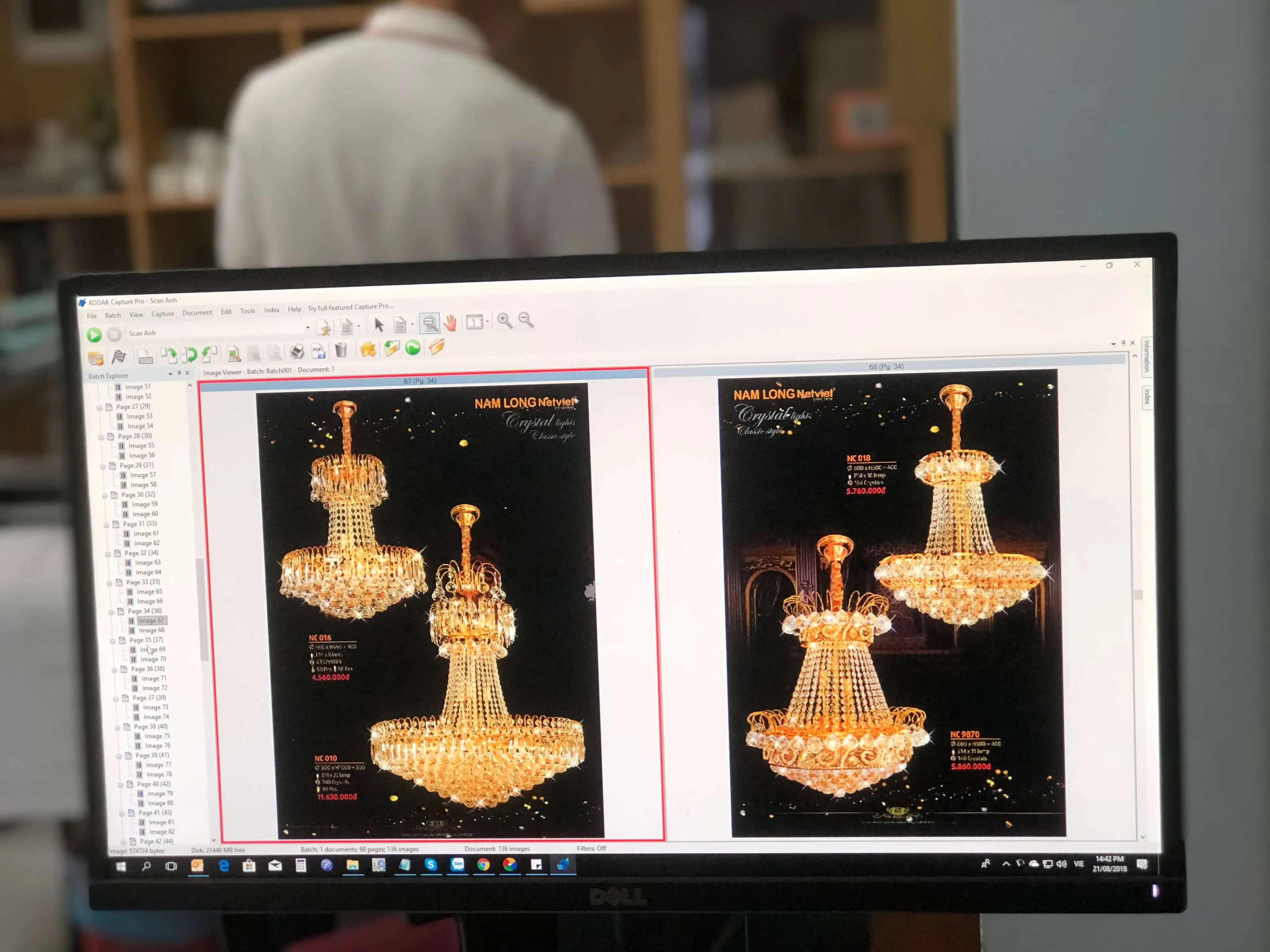Open the Capture menu

163,314
